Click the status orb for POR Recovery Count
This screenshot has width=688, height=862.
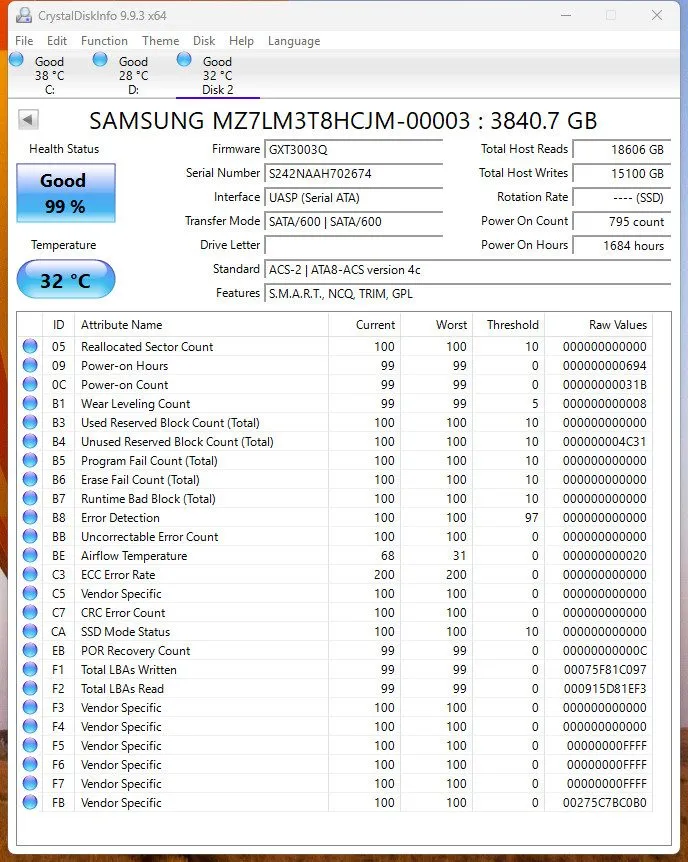tap(30, 650)
